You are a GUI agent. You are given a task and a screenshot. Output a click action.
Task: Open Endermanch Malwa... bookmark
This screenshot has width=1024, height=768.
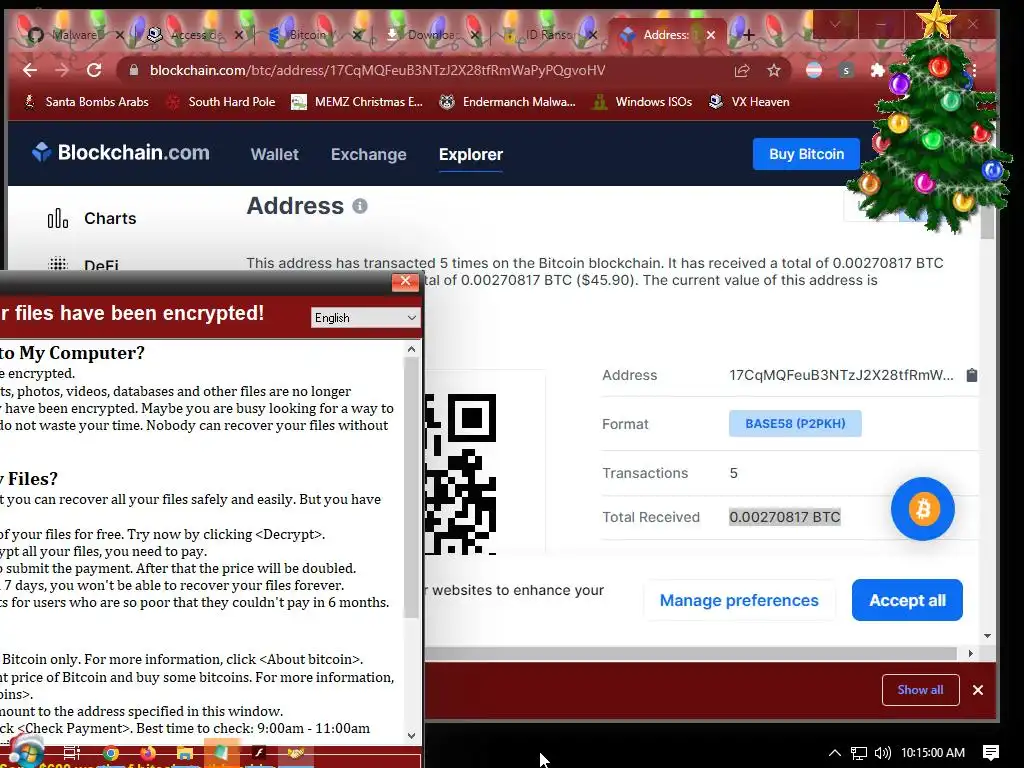507,102
